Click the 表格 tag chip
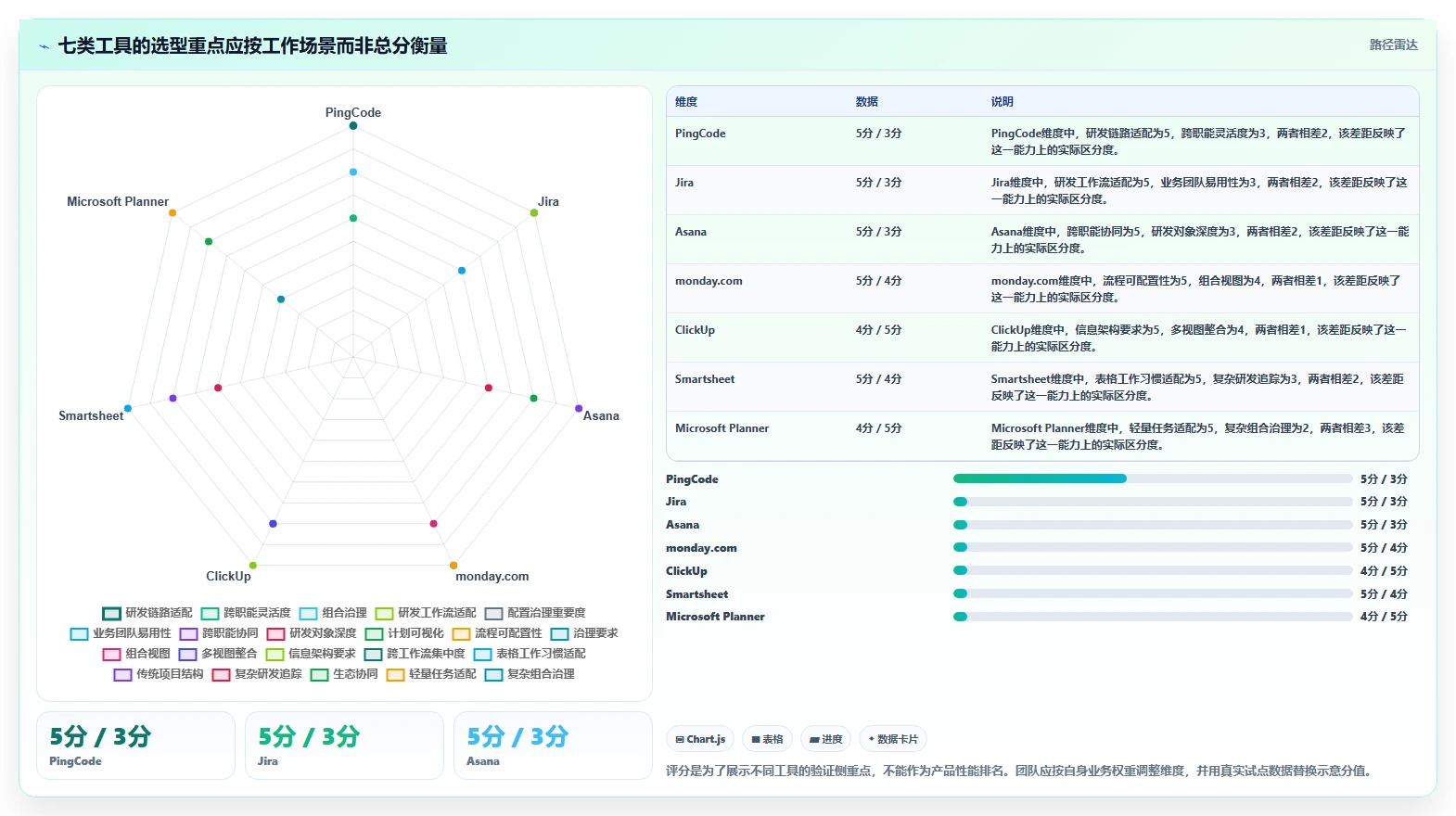This screenshot has height=816, width=1456. 768,739
